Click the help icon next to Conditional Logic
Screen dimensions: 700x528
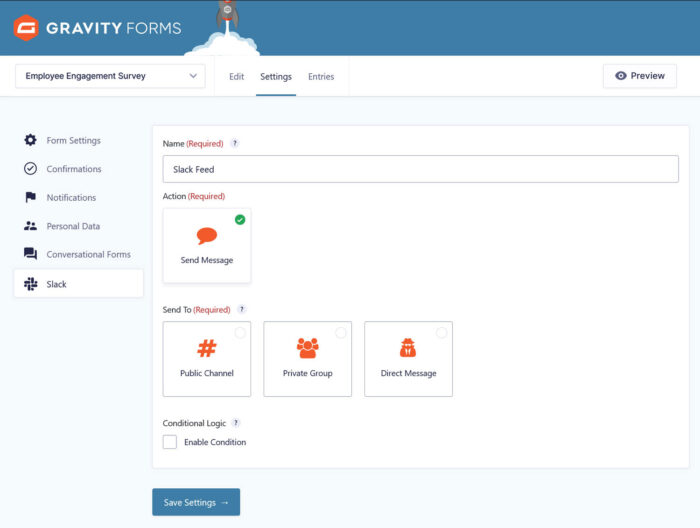(236, 423)
